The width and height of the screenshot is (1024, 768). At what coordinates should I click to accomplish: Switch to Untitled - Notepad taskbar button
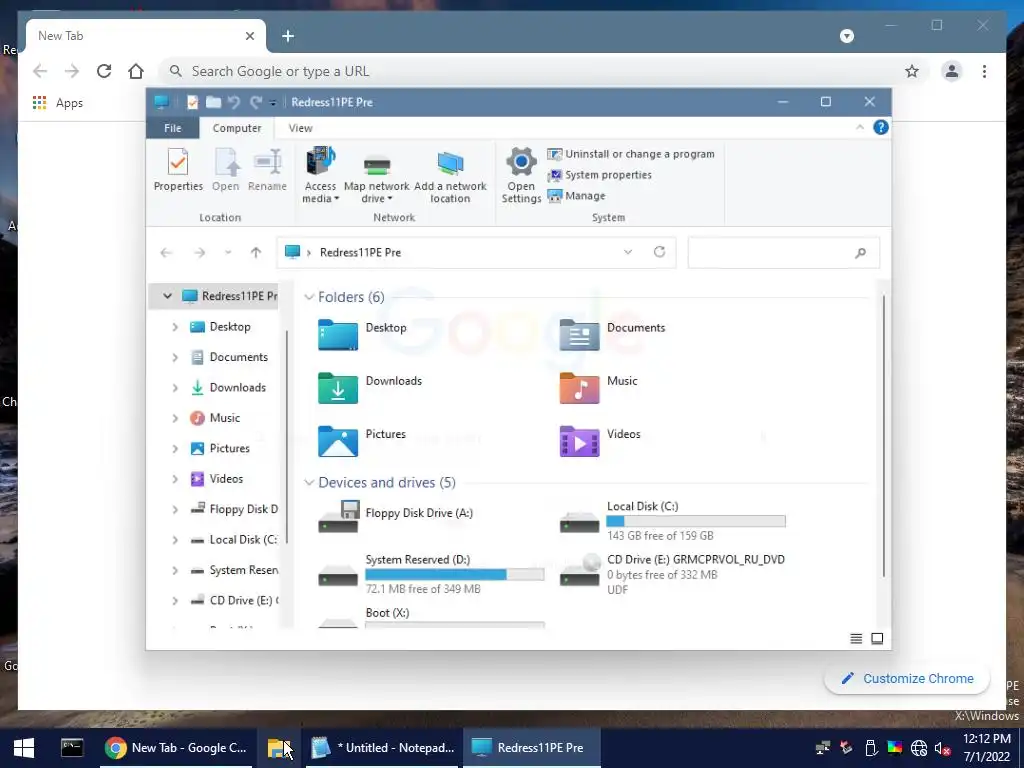tap(383, 748)
